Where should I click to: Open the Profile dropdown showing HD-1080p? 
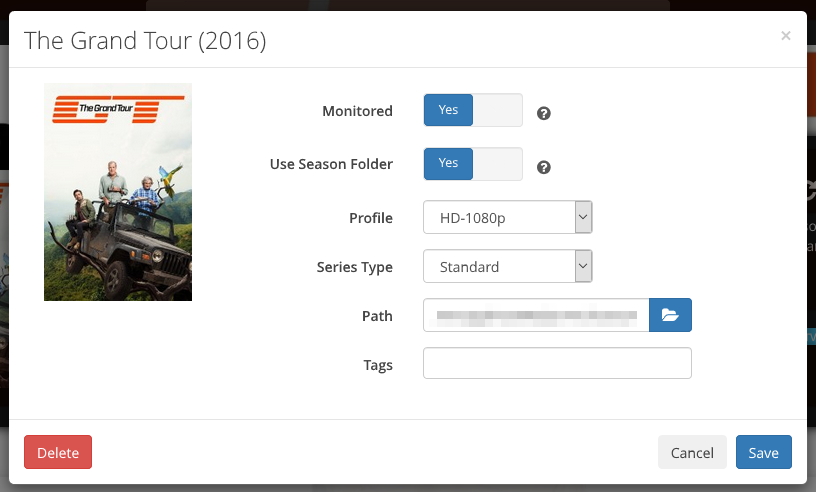507,217
